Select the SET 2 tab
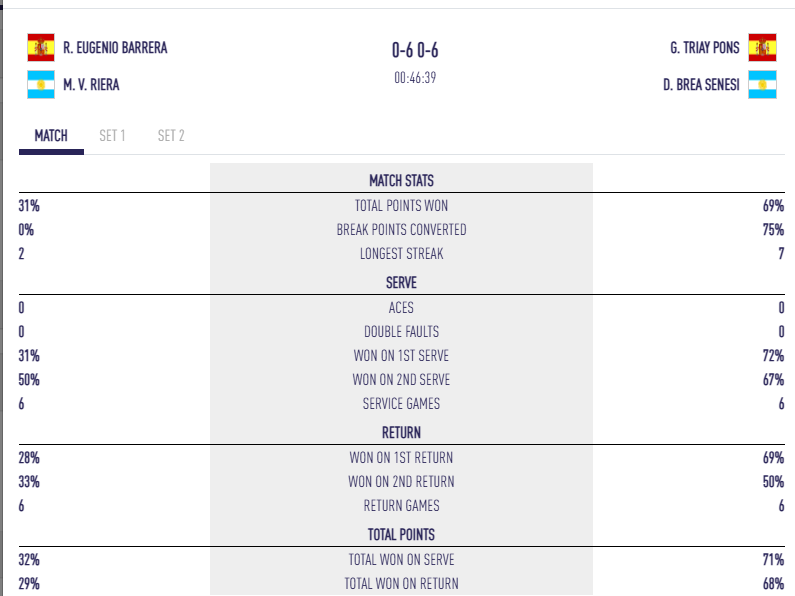The height and width of the screenshot is (596, 795). (171, 136)
